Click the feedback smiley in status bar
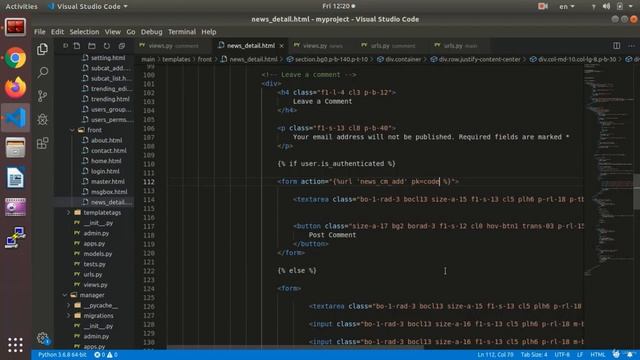Screen dimensions: 640x360 [616, 355]
